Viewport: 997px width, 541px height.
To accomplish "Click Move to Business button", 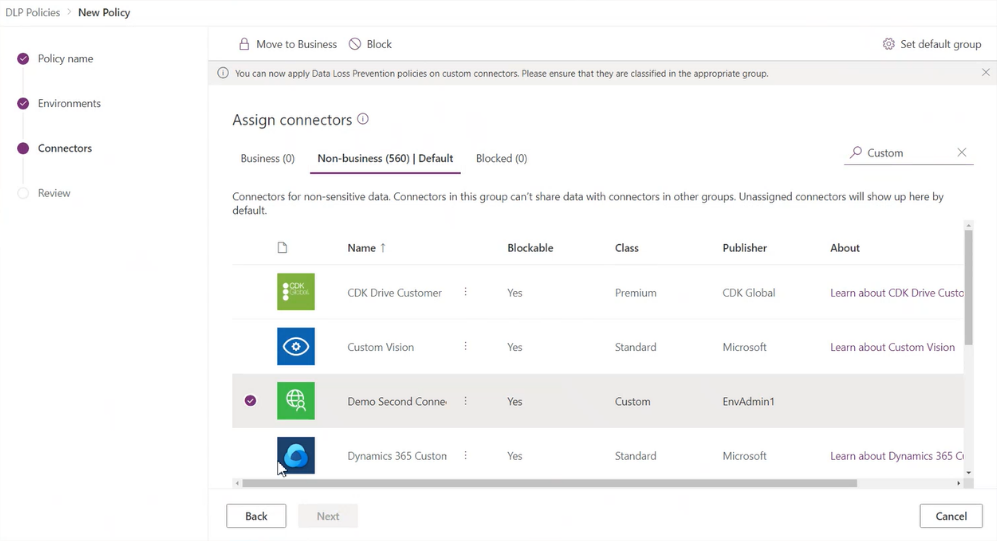I will (288, 44).
